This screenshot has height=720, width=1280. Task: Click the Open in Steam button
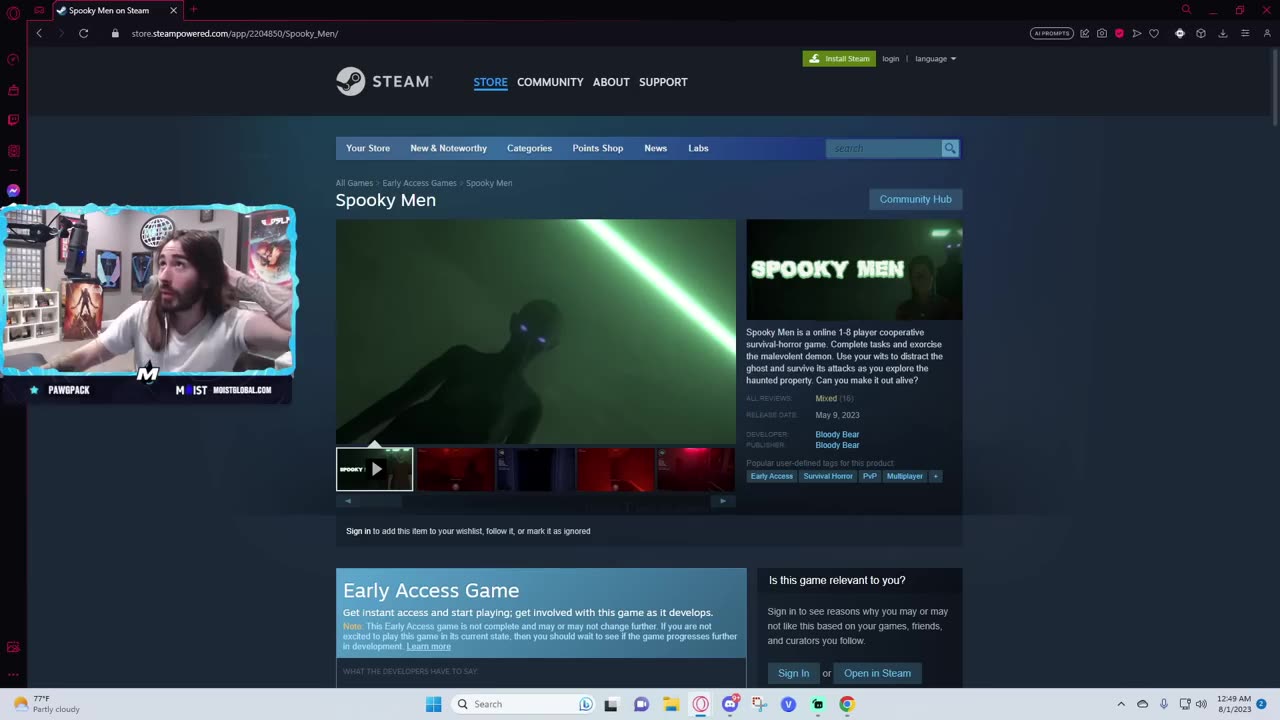[x=877, y=673]
